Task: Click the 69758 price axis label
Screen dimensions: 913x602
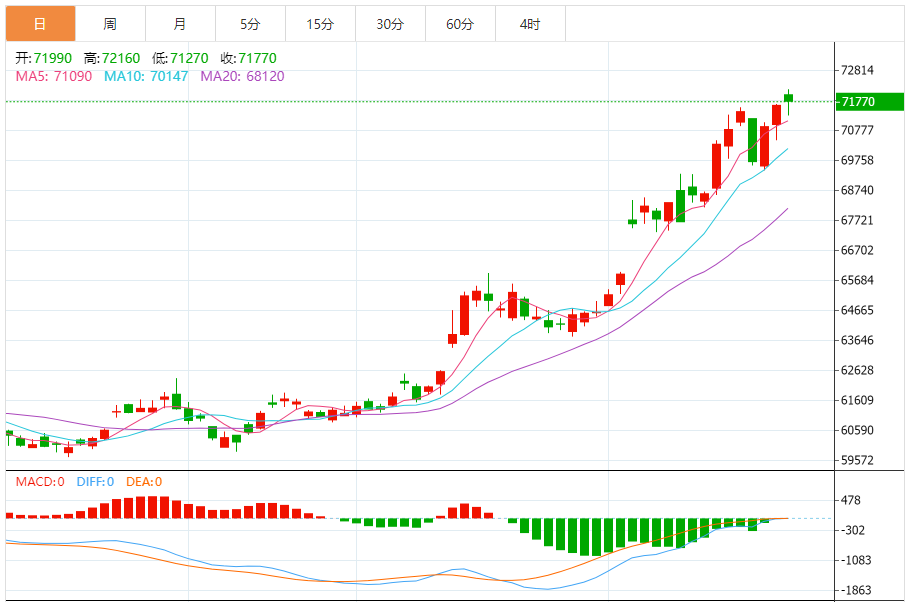Action: (x=857, y=160)
